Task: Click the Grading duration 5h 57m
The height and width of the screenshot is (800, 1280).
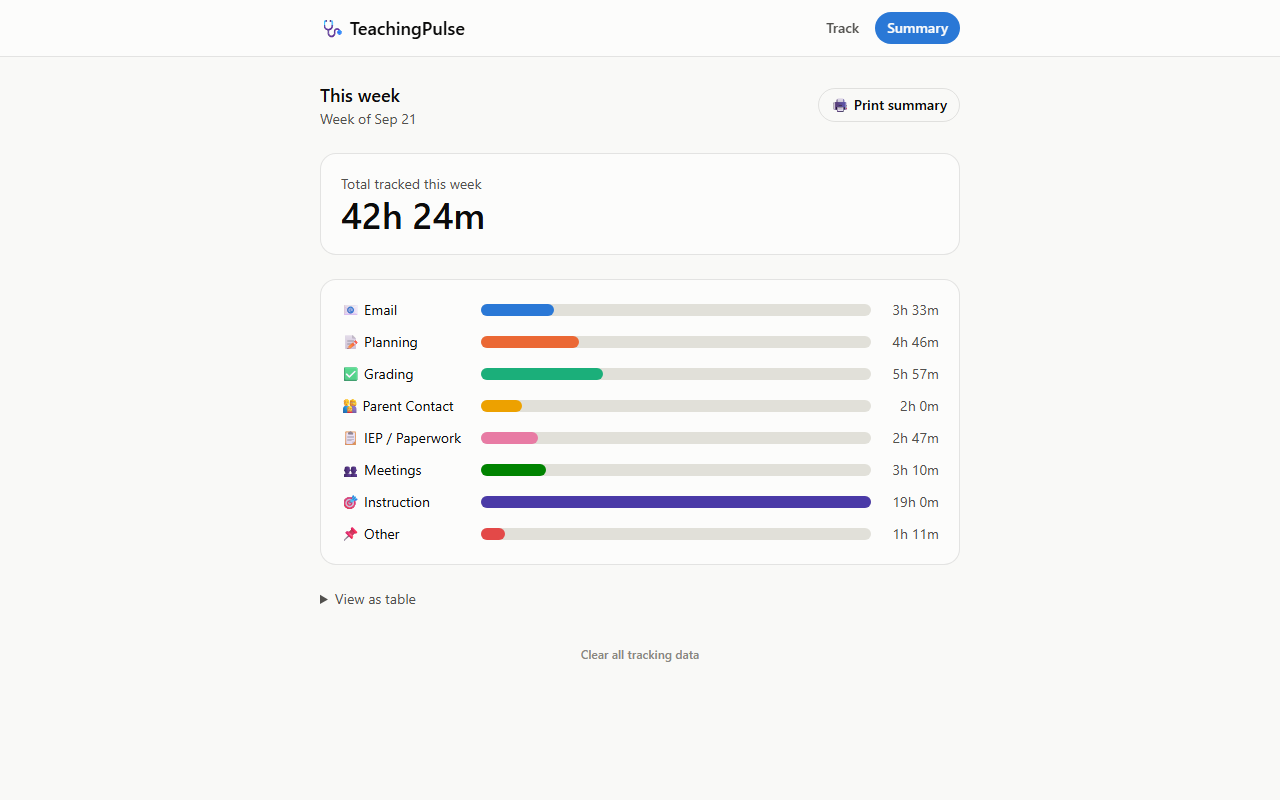Action: (916, 374)
